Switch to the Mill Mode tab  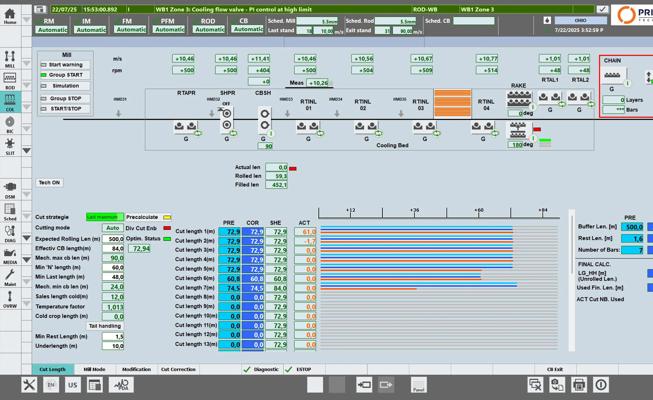(95, 369)
